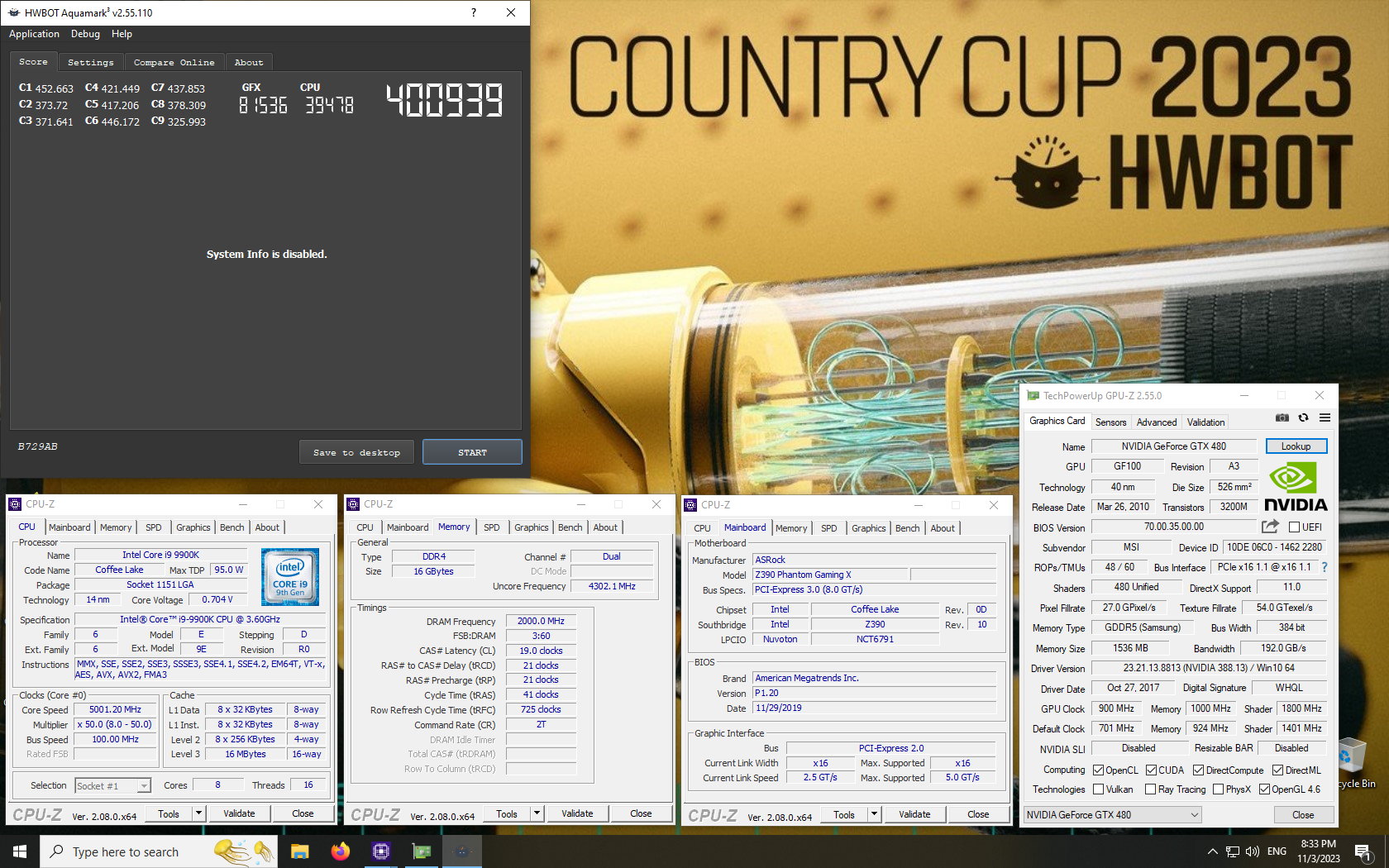Switch to Compare Online tab in Aquamark
This screenshot has width=1389, height=868.
click(174, 62)
